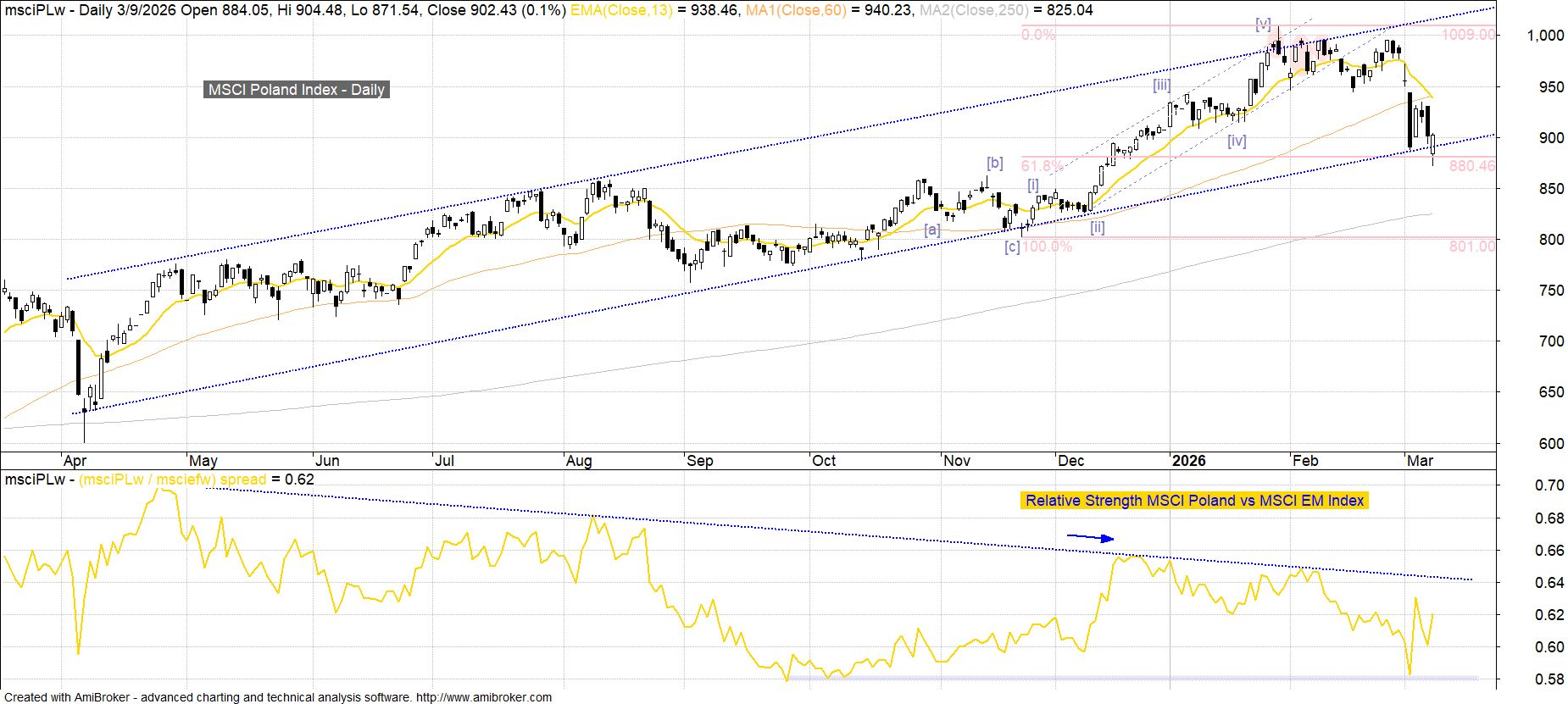The image size is (1568, 704).
Task: Click the [b] wave label
Action: pyautogui.click(x=995, y=164)
